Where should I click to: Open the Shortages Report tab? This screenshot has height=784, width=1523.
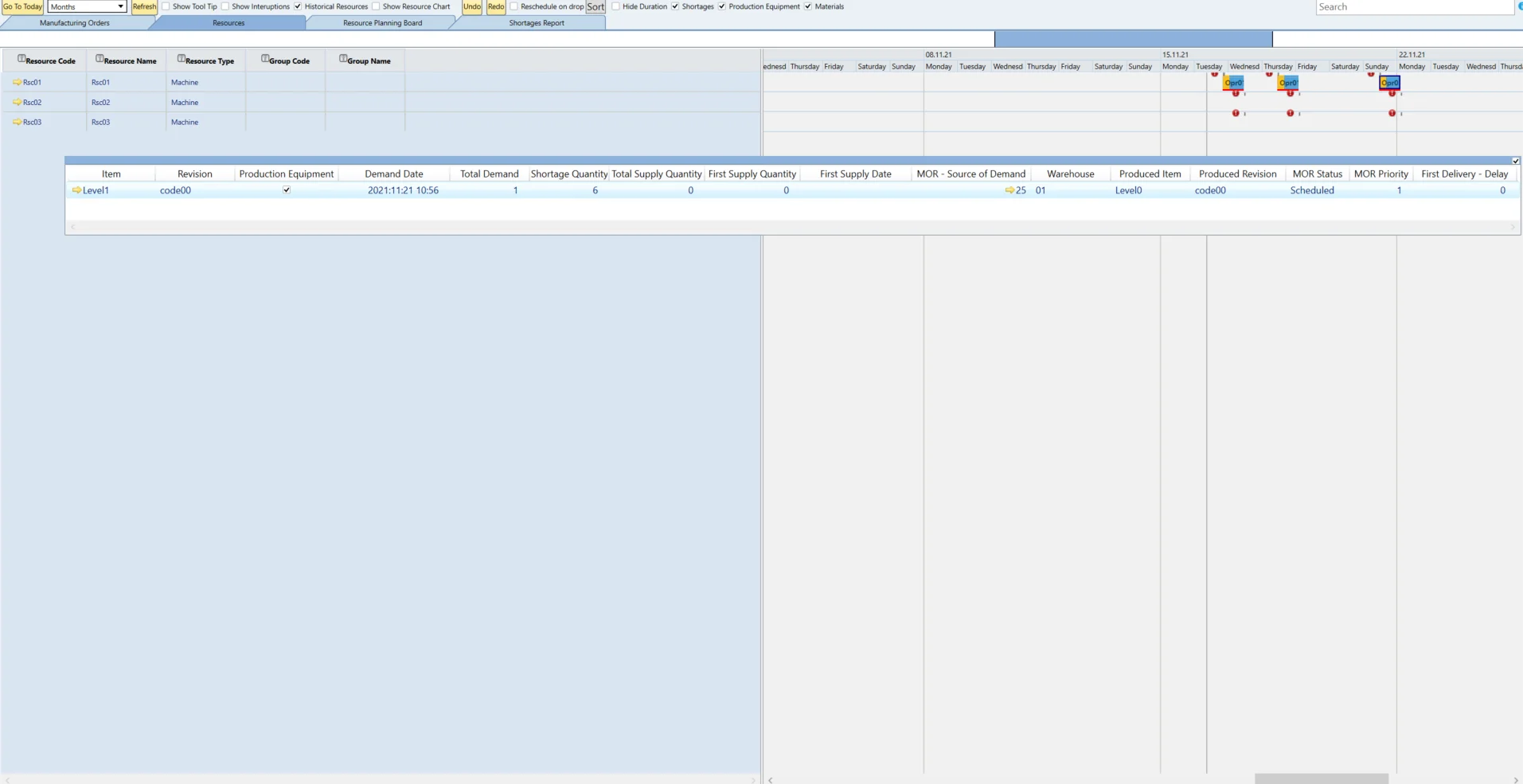click(x=536, y=23)
